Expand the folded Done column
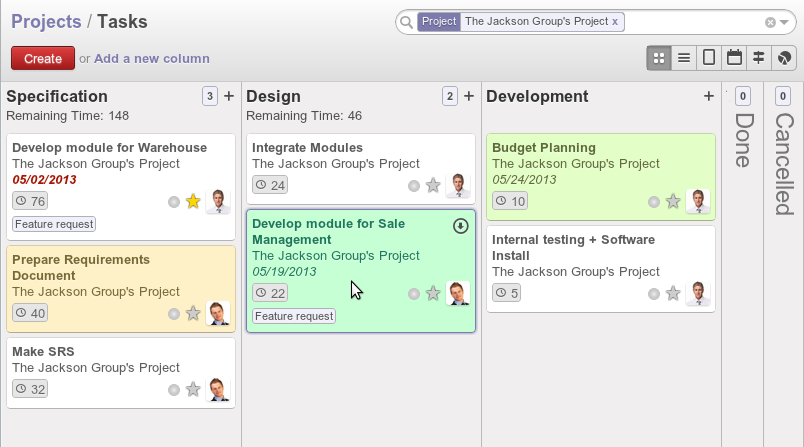Image resolution: width=804 pixels, height=447 pixels. click(742, 140)
